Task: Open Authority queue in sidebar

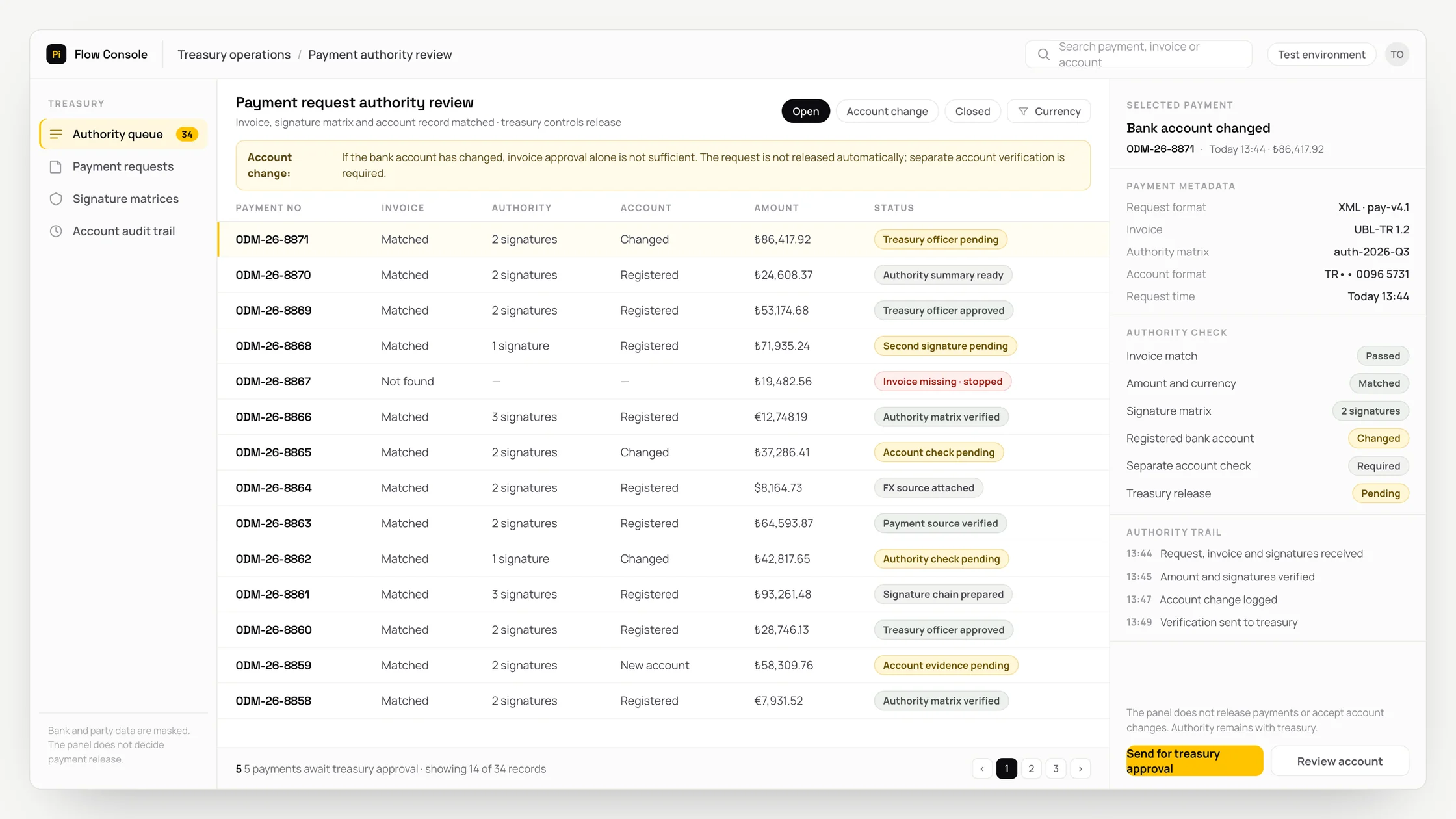Action: (x=123, y=134)
